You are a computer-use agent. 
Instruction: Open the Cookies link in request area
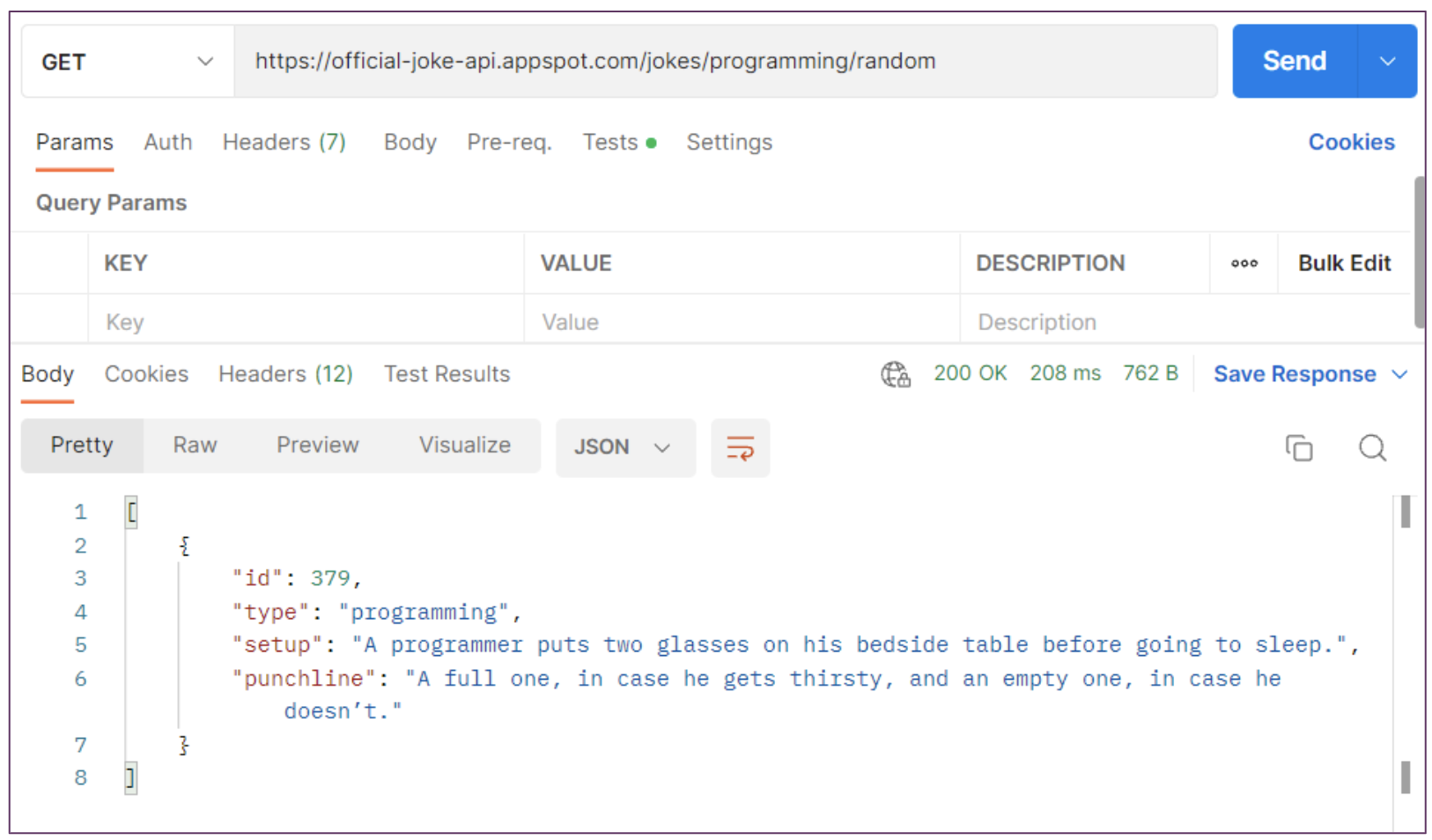(x=1351, y=143)
